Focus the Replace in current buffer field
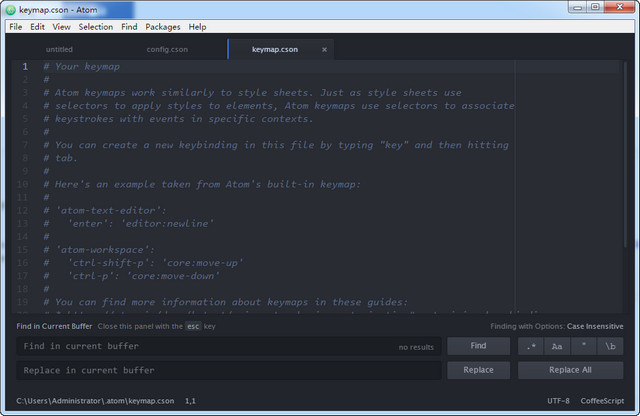Screen dimensions: 640x416 (228, 370)
